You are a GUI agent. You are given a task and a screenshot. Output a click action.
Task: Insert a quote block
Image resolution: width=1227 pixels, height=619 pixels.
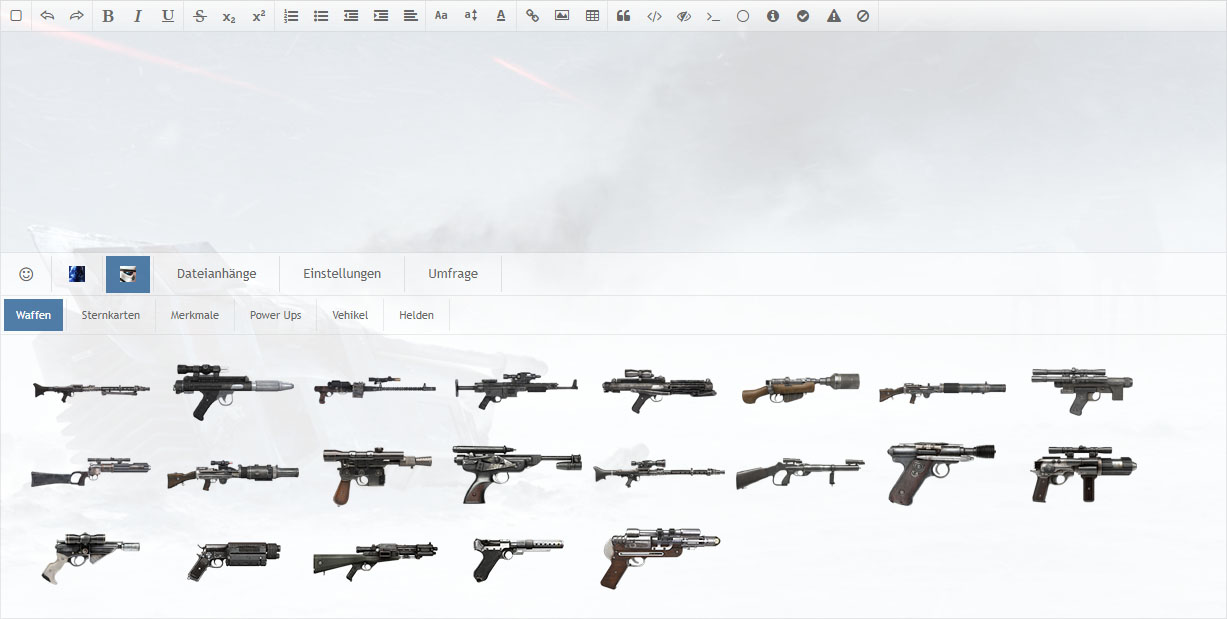[624, 16]
